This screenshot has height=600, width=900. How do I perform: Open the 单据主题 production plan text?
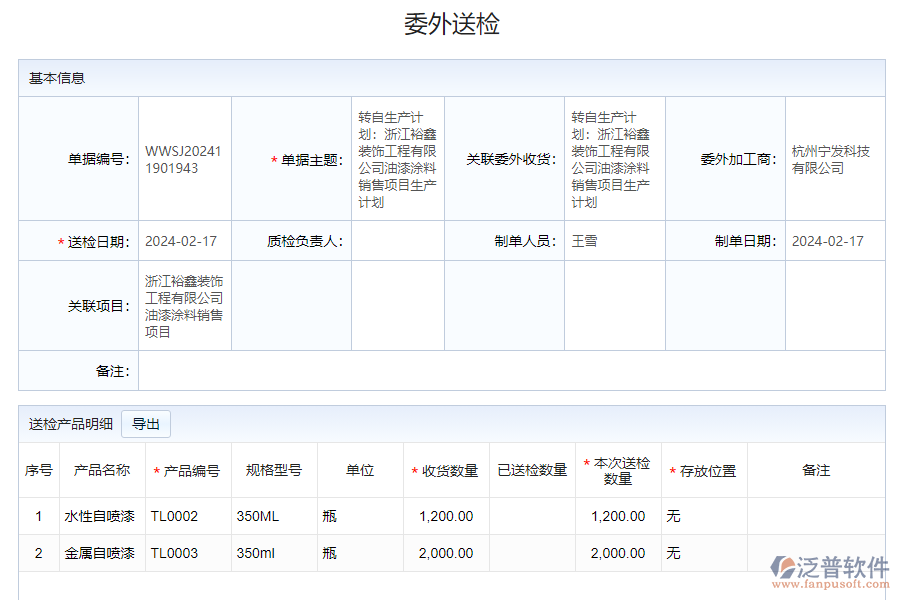click(x=396, y=159)
